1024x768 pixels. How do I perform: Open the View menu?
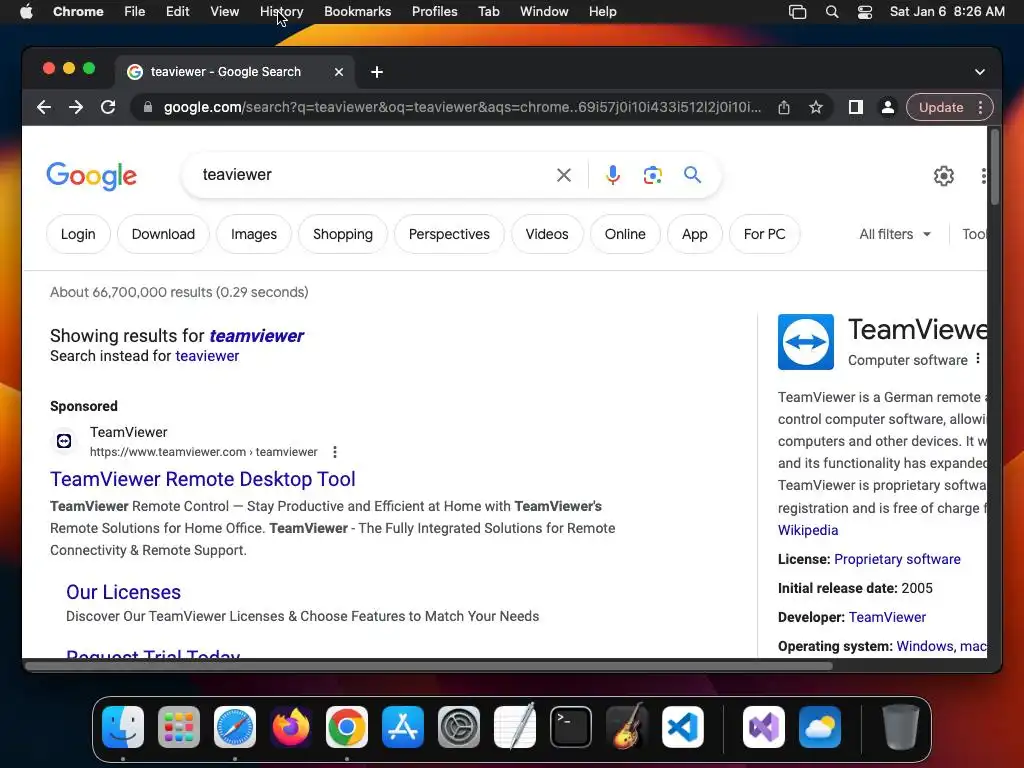click(225, 12)
